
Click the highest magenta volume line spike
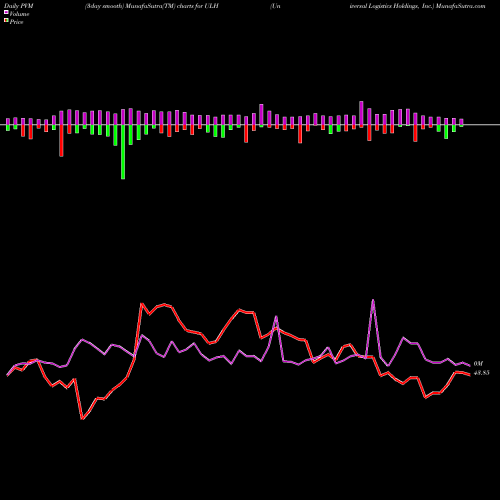373,300
